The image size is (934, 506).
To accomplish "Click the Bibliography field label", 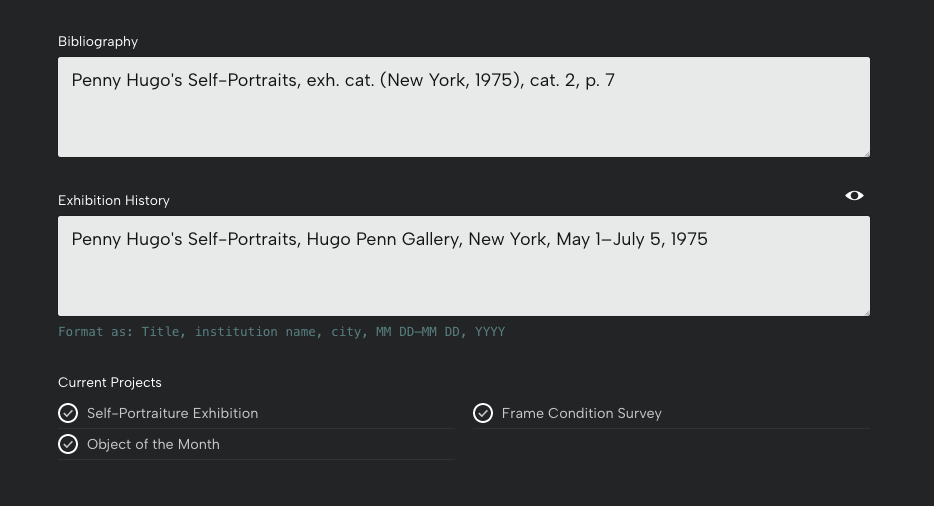I will coord(98,41).
